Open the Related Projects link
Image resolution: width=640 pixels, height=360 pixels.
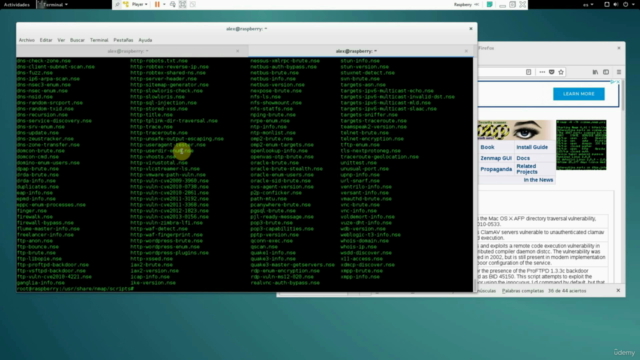tap(527, 169)
